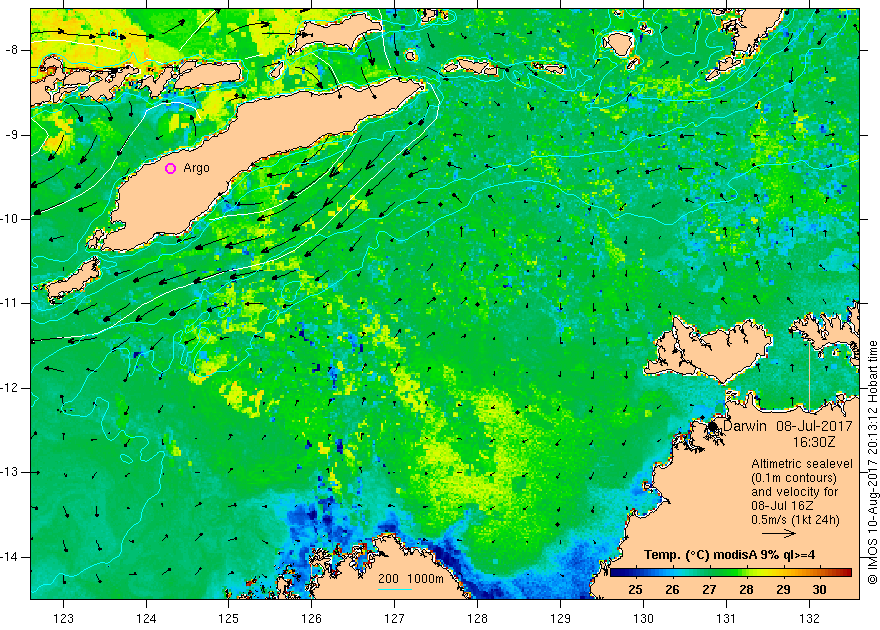Click the time label '16:30Z'

tap(813, 442)
